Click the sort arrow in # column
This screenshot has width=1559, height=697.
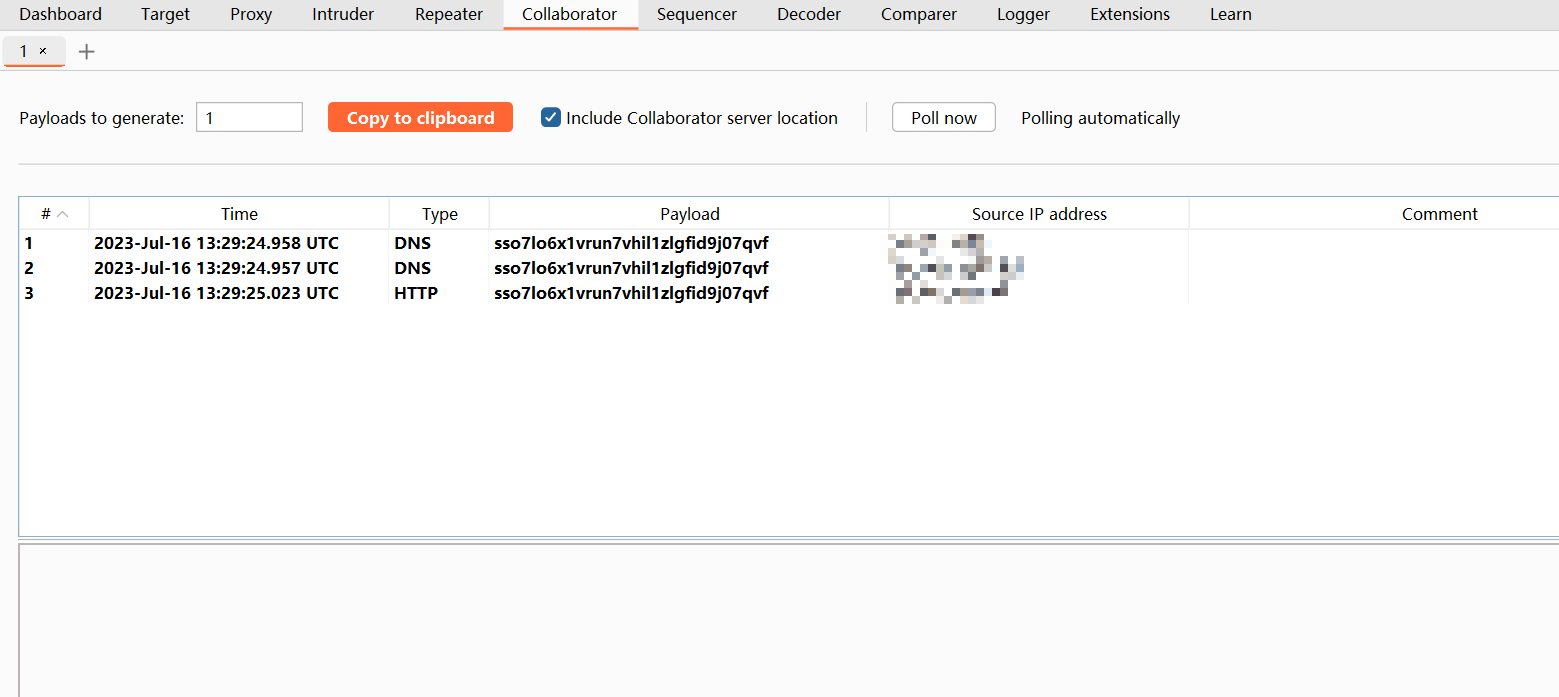63,214
